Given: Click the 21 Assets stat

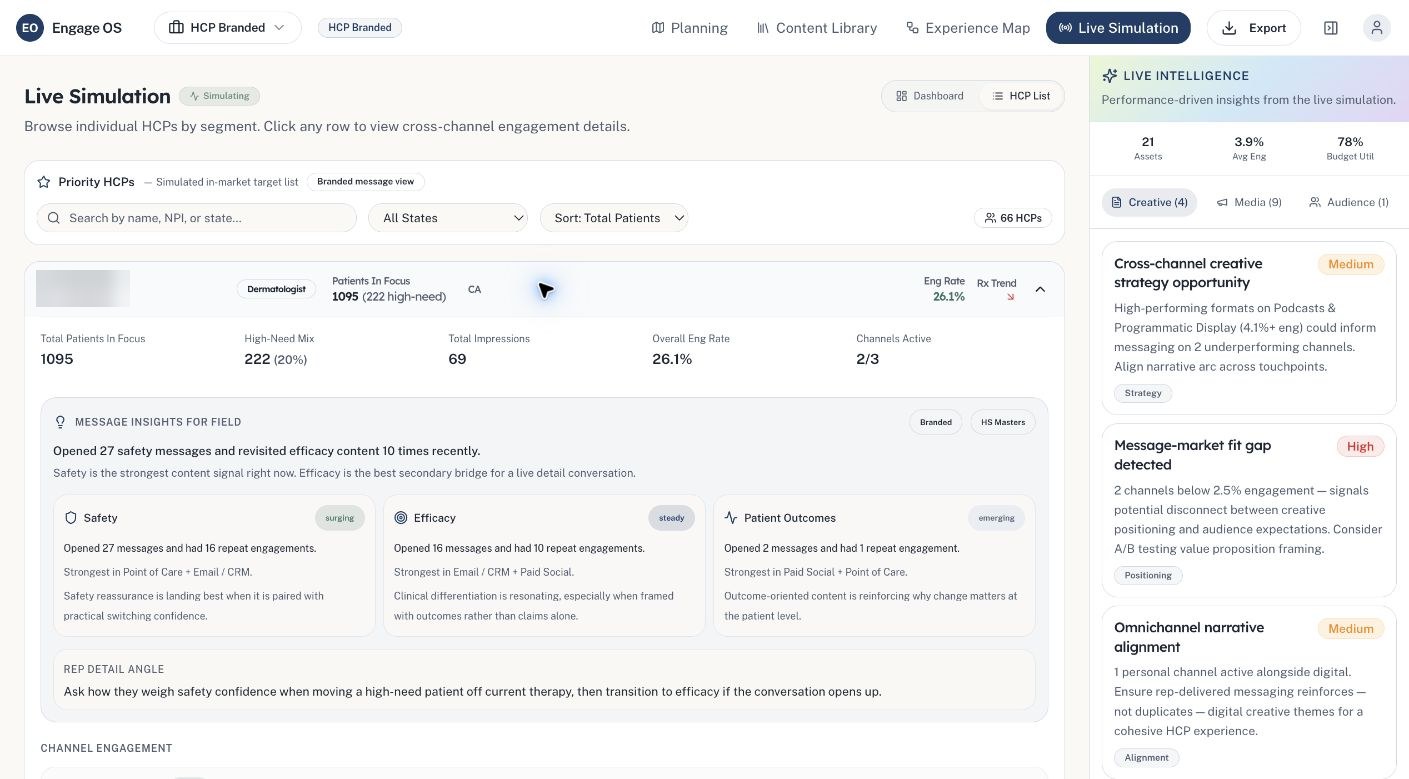Looking at the screenshot, I should coord(1148,148).
